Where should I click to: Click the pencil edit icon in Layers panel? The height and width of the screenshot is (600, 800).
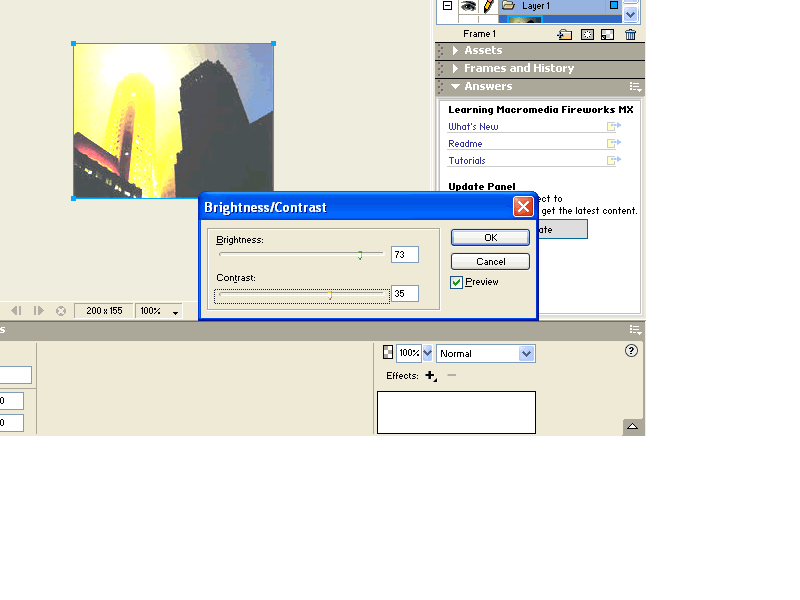(x=488, y=5)
